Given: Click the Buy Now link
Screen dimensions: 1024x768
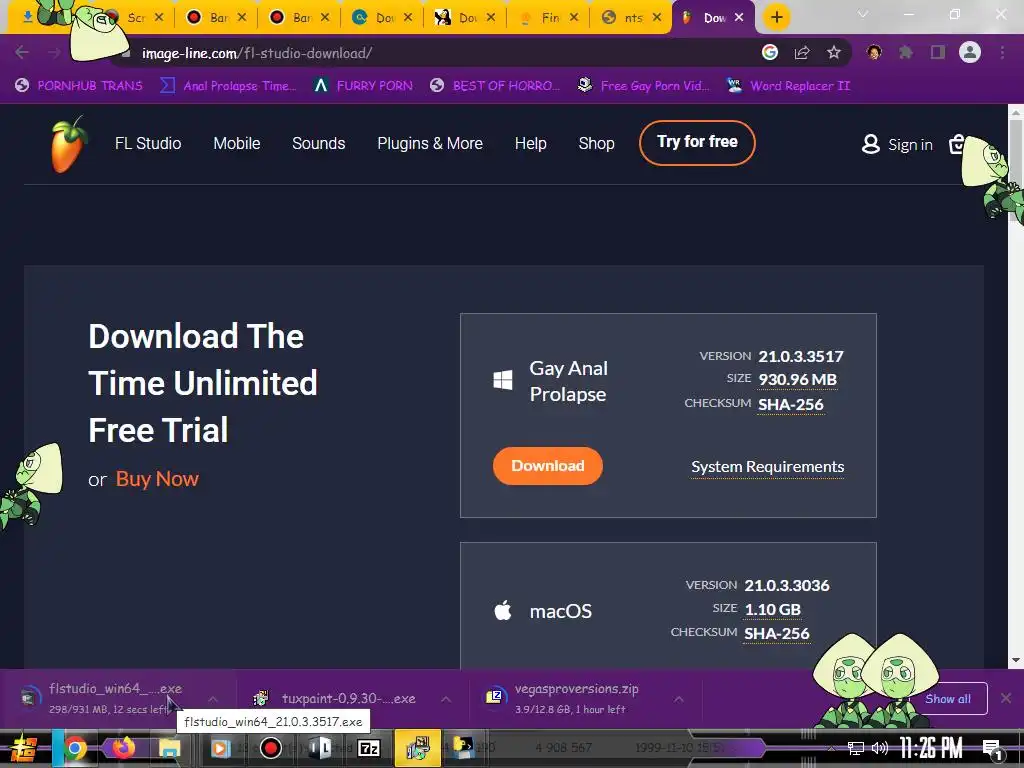Looking at the screenshot, I should pos(157,479).
